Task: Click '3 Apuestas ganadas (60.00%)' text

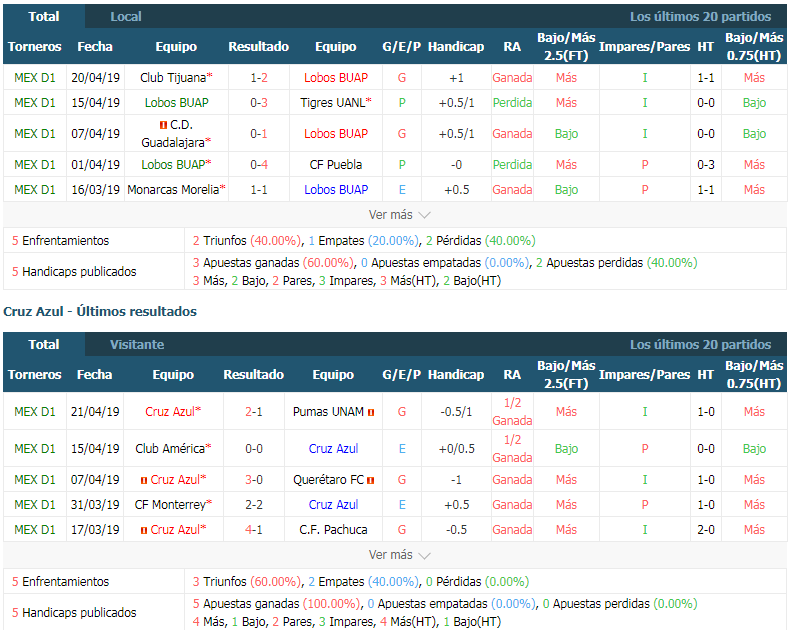Action: click(274, 263)
